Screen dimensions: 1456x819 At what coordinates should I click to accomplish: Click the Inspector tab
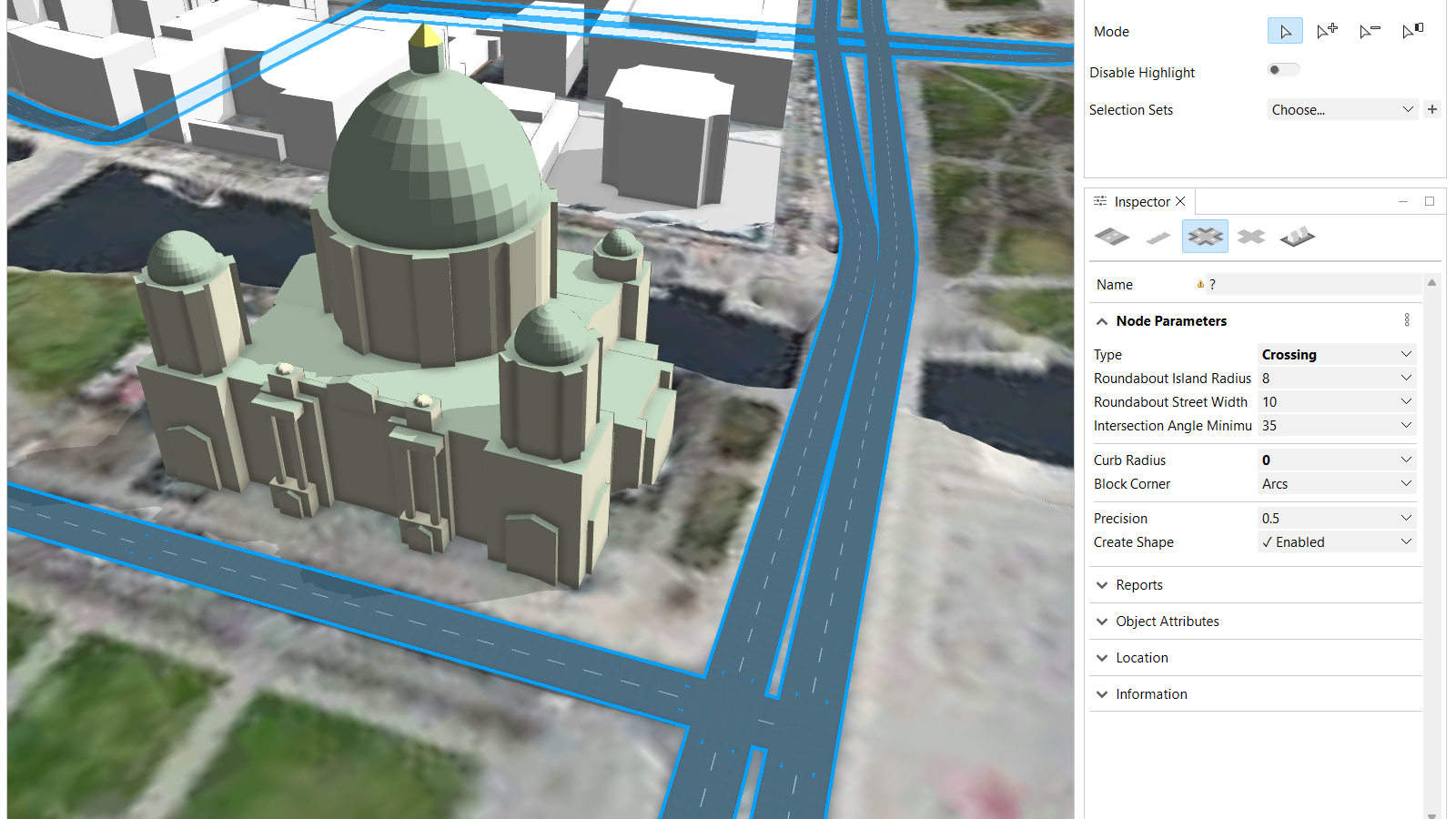1141,202
